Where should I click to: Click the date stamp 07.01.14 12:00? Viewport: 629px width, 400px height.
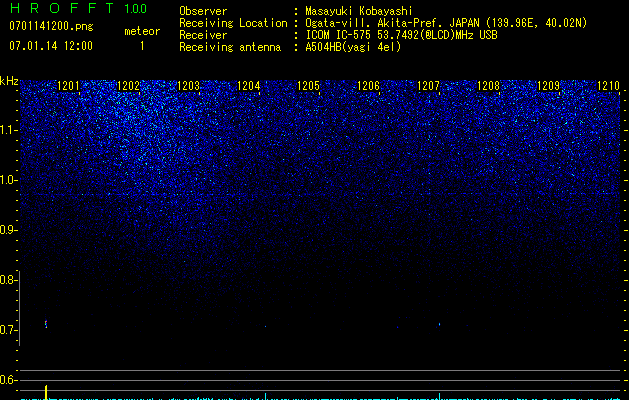51,46
